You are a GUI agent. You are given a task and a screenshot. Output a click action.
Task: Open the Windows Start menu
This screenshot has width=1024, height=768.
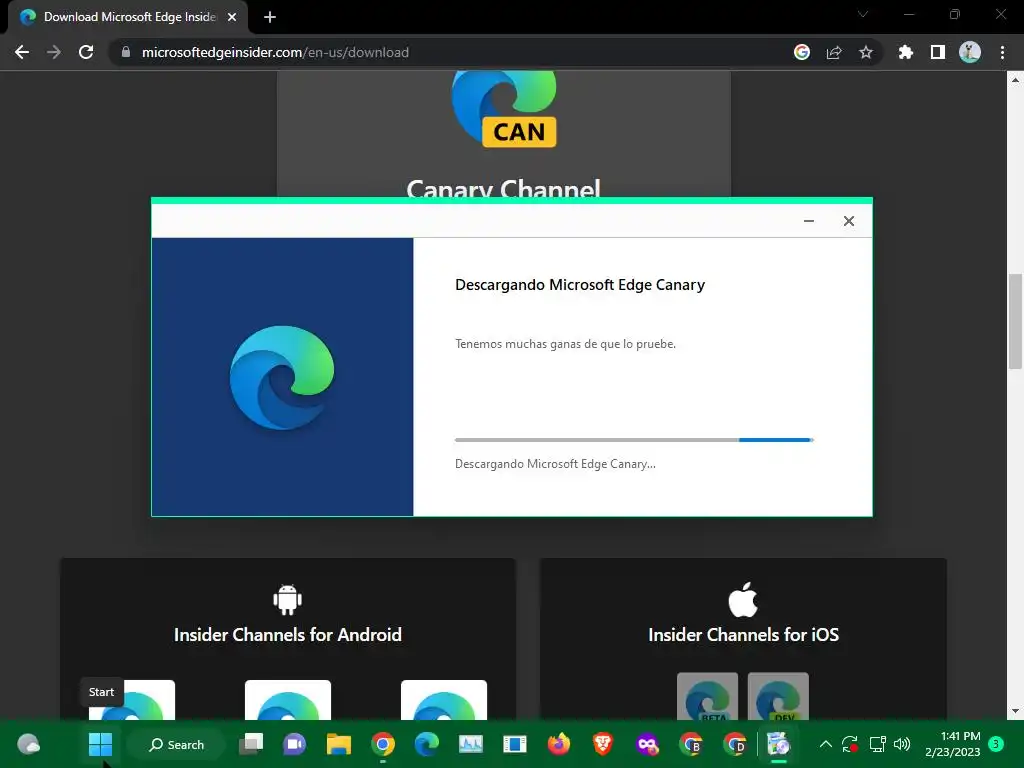point(100,744)
